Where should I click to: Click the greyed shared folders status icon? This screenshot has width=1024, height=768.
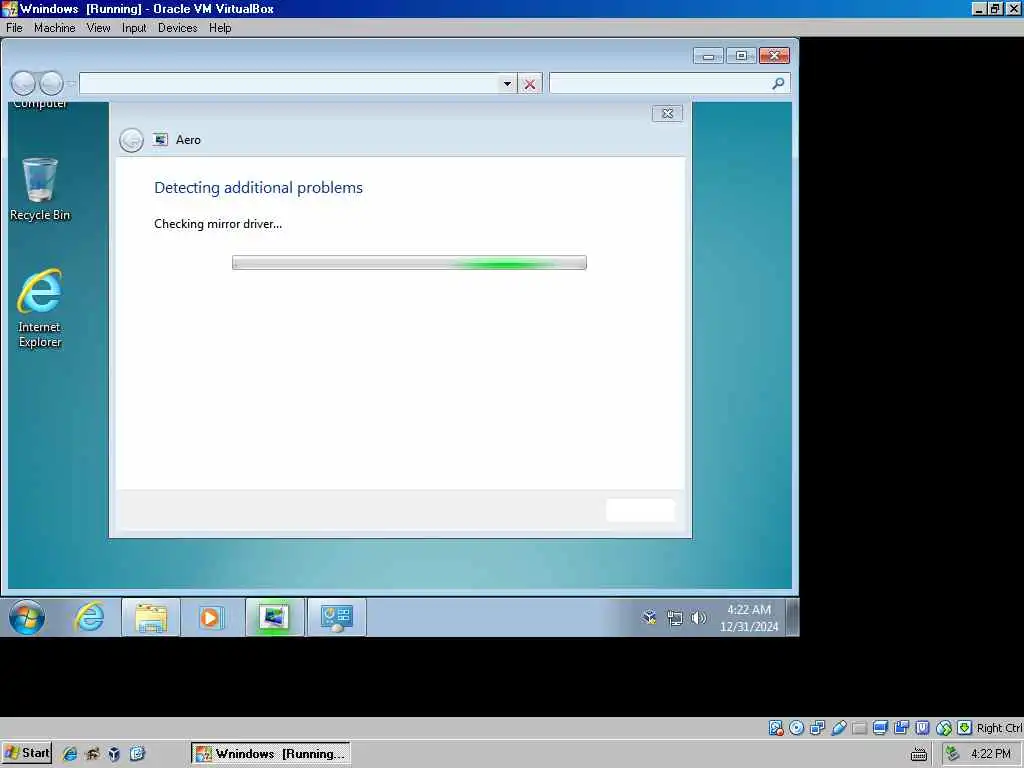point(859,728)
